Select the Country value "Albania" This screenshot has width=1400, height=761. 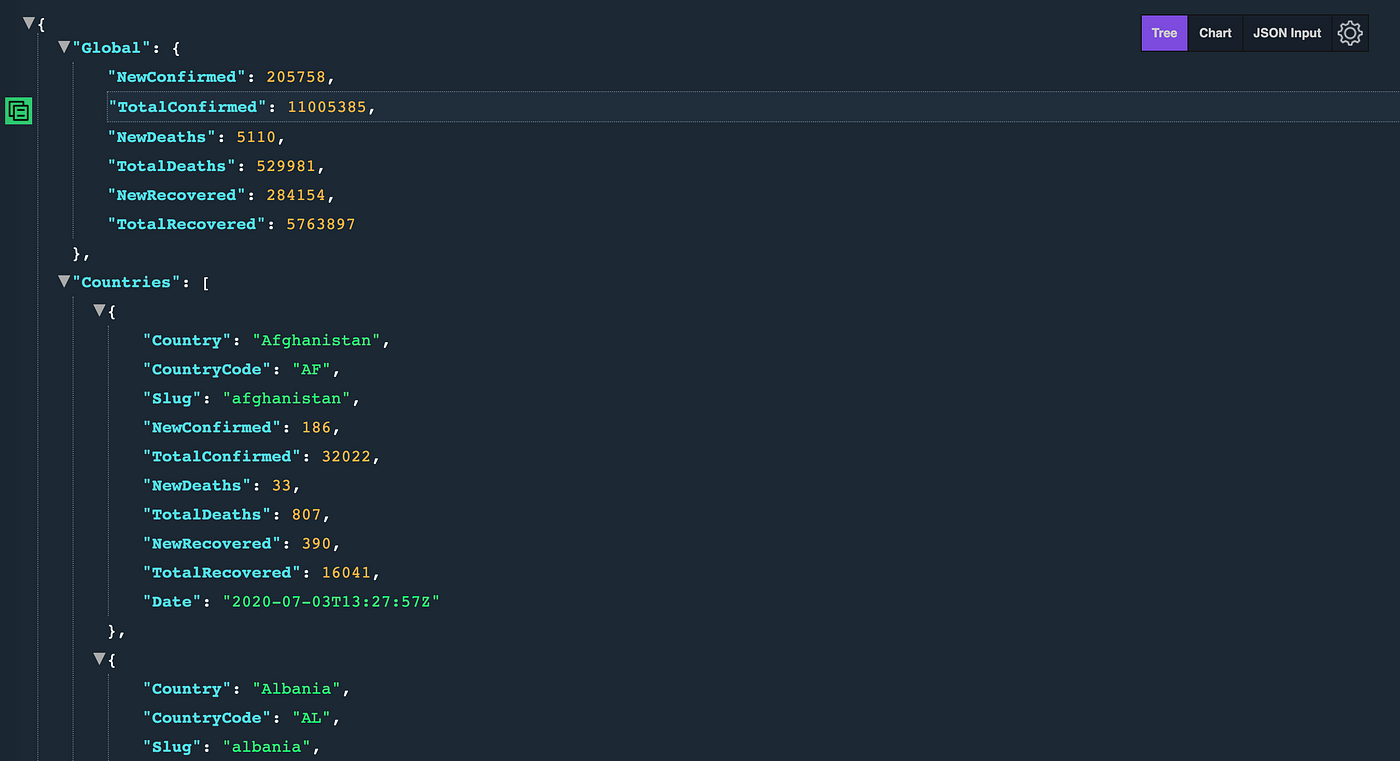tap(296, 688)
